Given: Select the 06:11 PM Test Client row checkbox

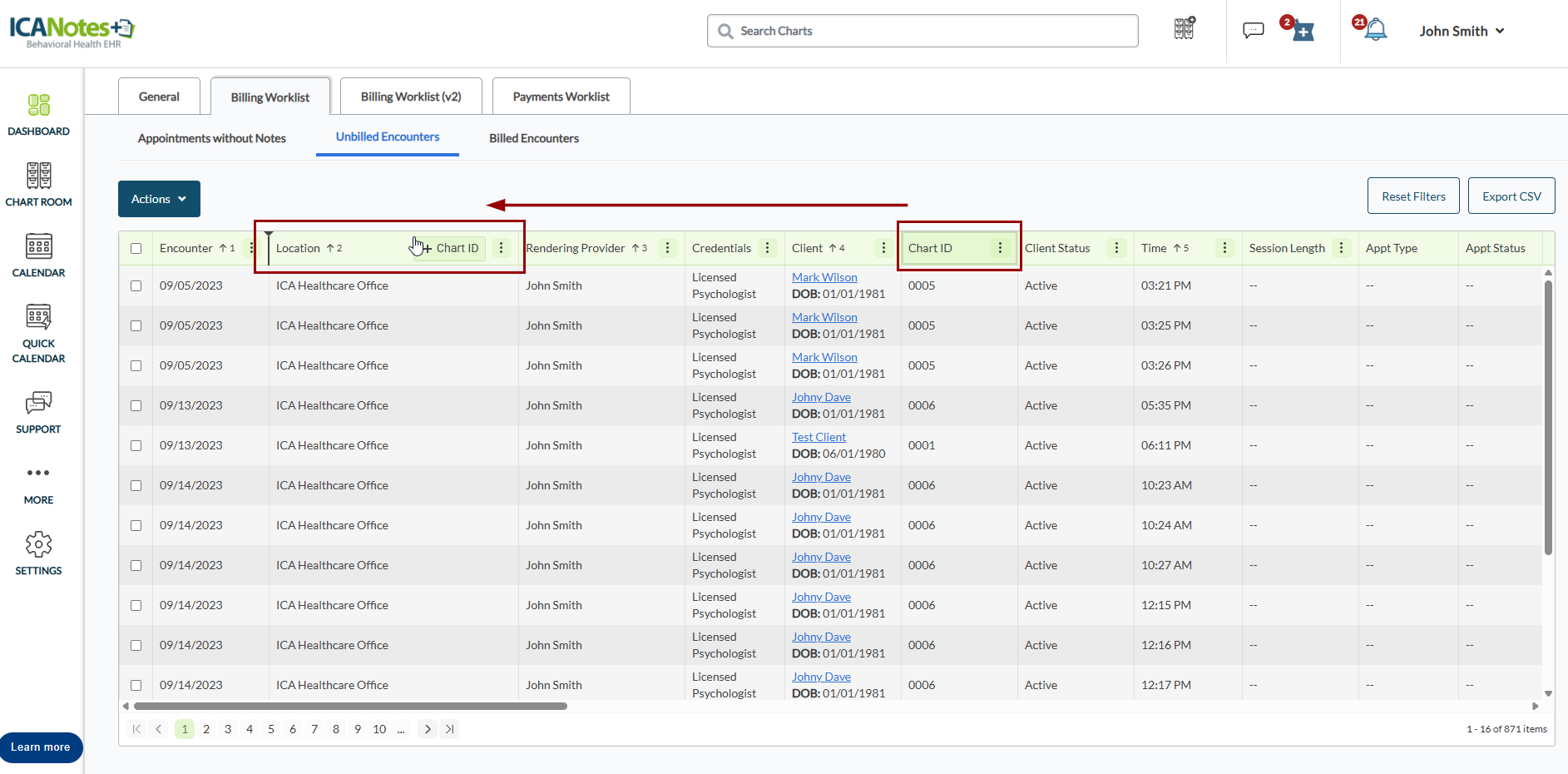Looking at the screenshot, I should pos(136,445).
